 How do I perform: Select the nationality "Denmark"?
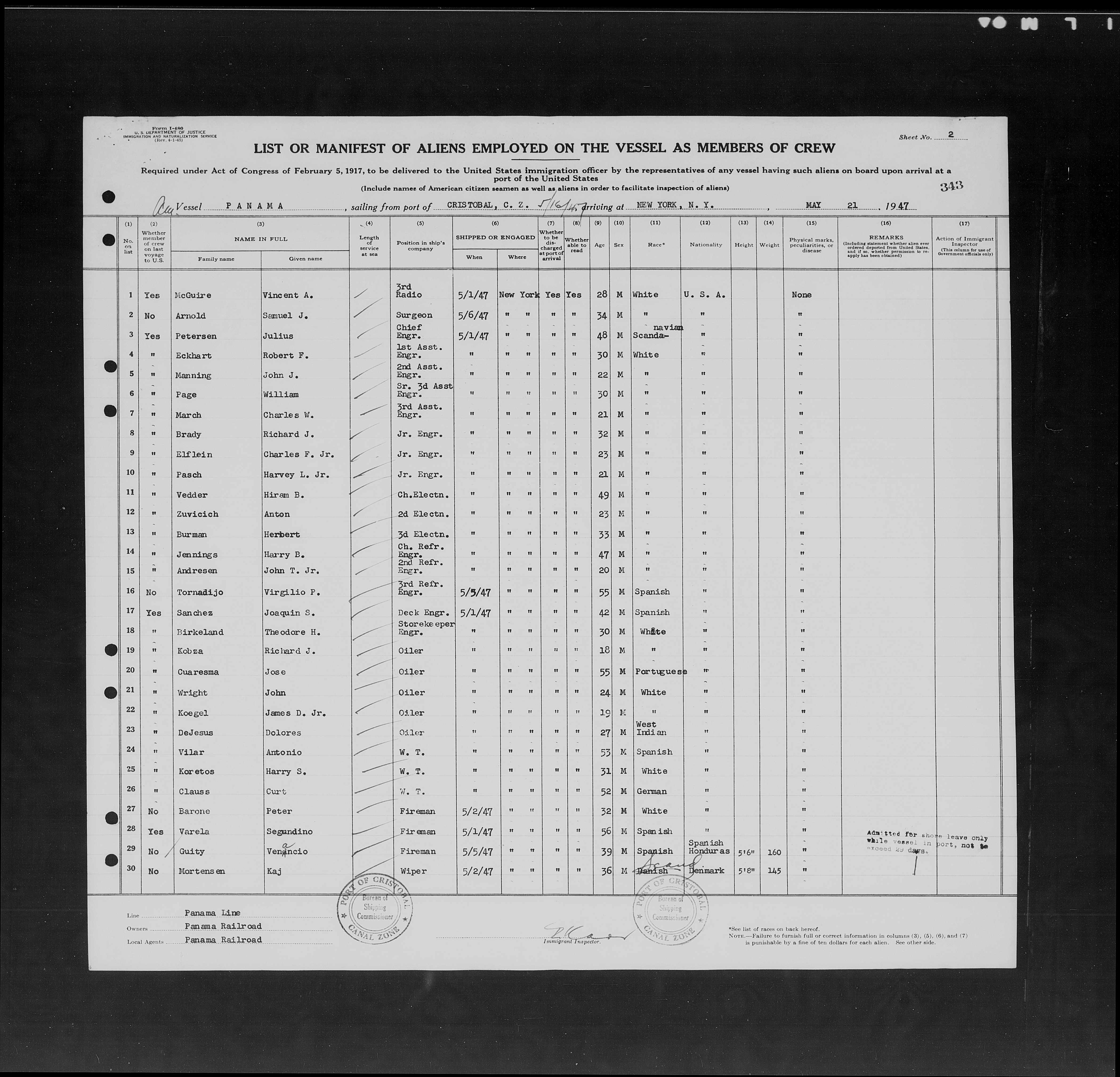[707, 871]
